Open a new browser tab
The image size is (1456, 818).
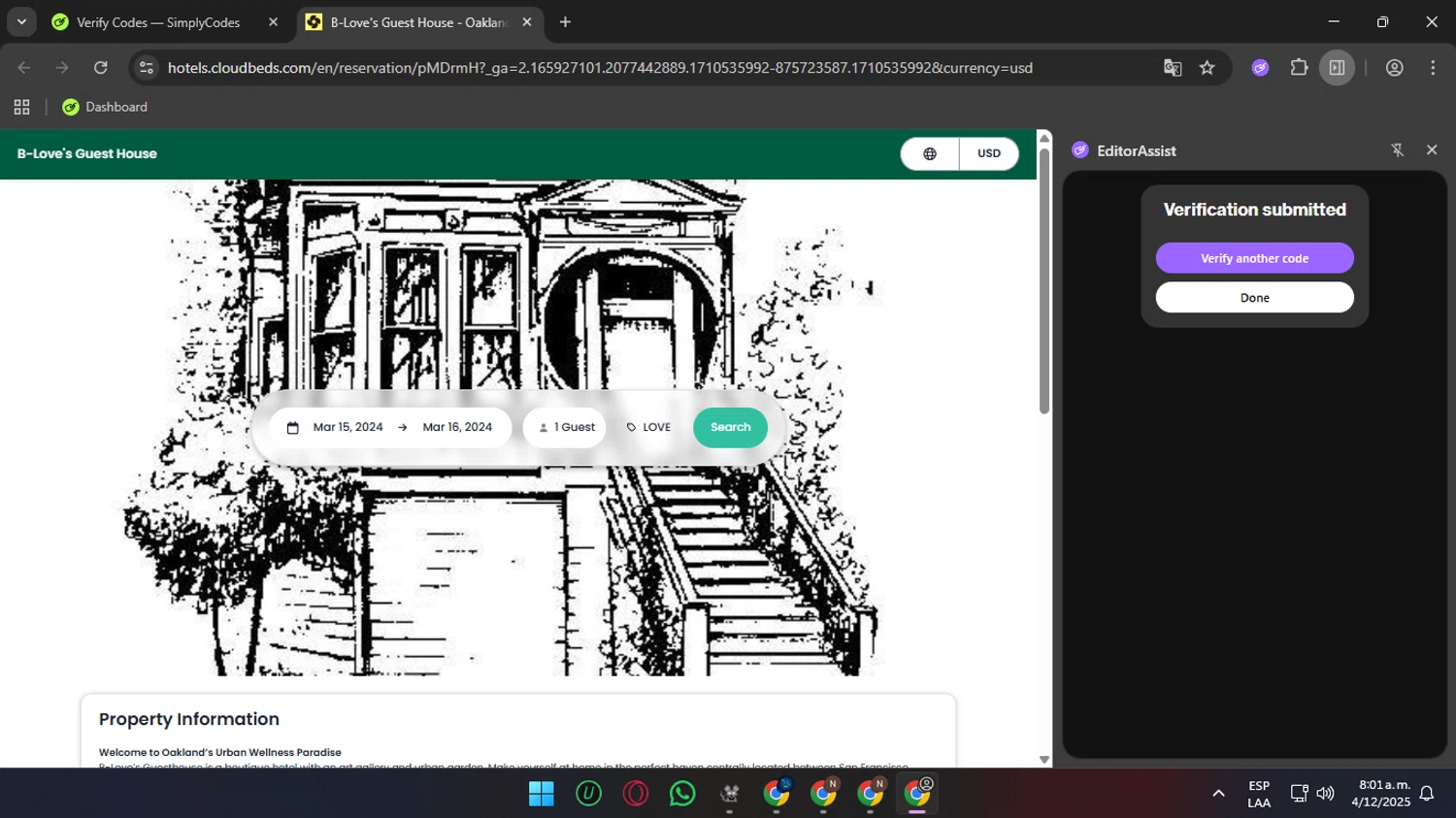pyautogui.click(x=565, y=22)
